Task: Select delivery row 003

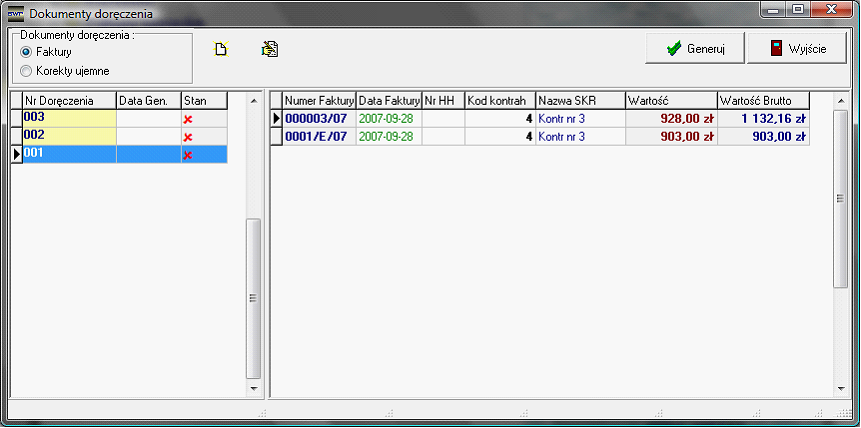Action: pyautogui.click(x=68, y=118)
